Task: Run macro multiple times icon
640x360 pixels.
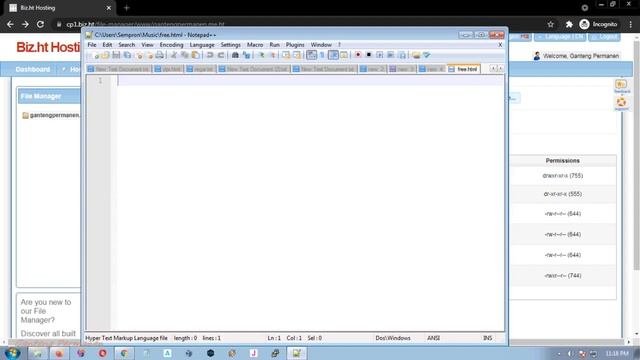Action: [x=391, y=55]
